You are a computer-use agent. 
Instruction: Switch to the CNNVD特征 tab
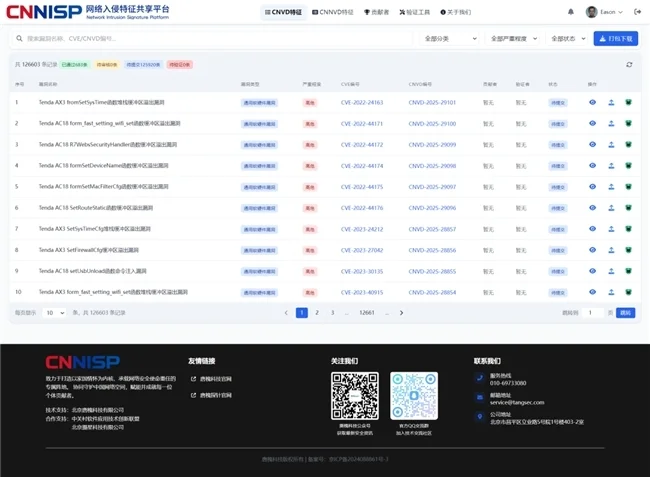(x=333, y=12)
